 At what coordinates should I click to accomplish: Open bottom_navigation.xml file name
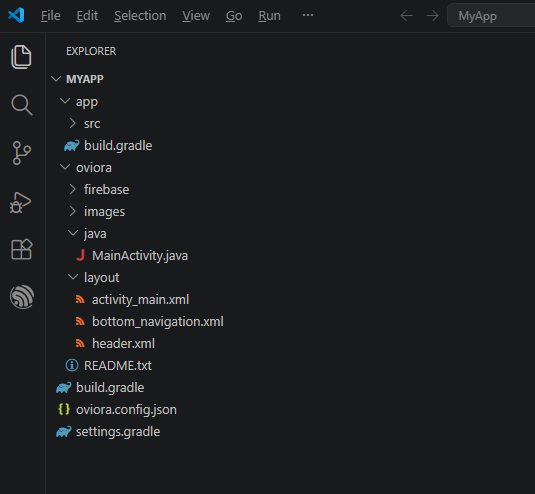coord(158,321)
